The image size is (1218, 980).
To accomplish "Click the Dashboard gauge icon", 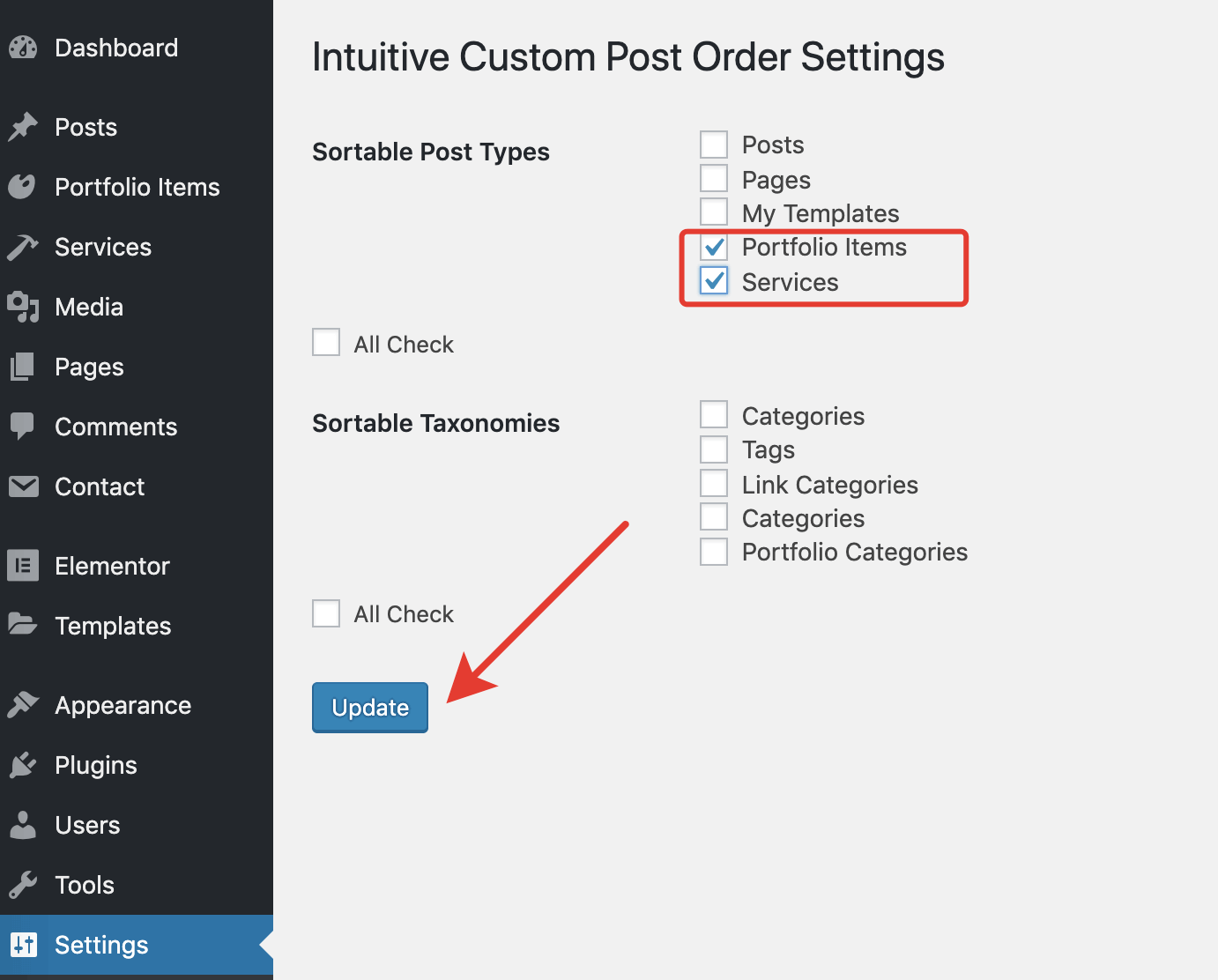I will (23, 48).
